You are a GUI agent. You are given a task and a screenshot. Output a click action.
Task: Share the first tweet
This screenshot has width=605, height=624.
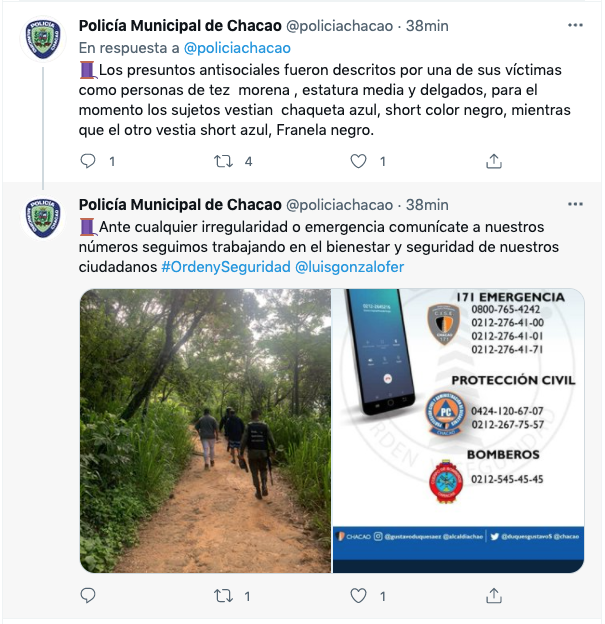493,160
